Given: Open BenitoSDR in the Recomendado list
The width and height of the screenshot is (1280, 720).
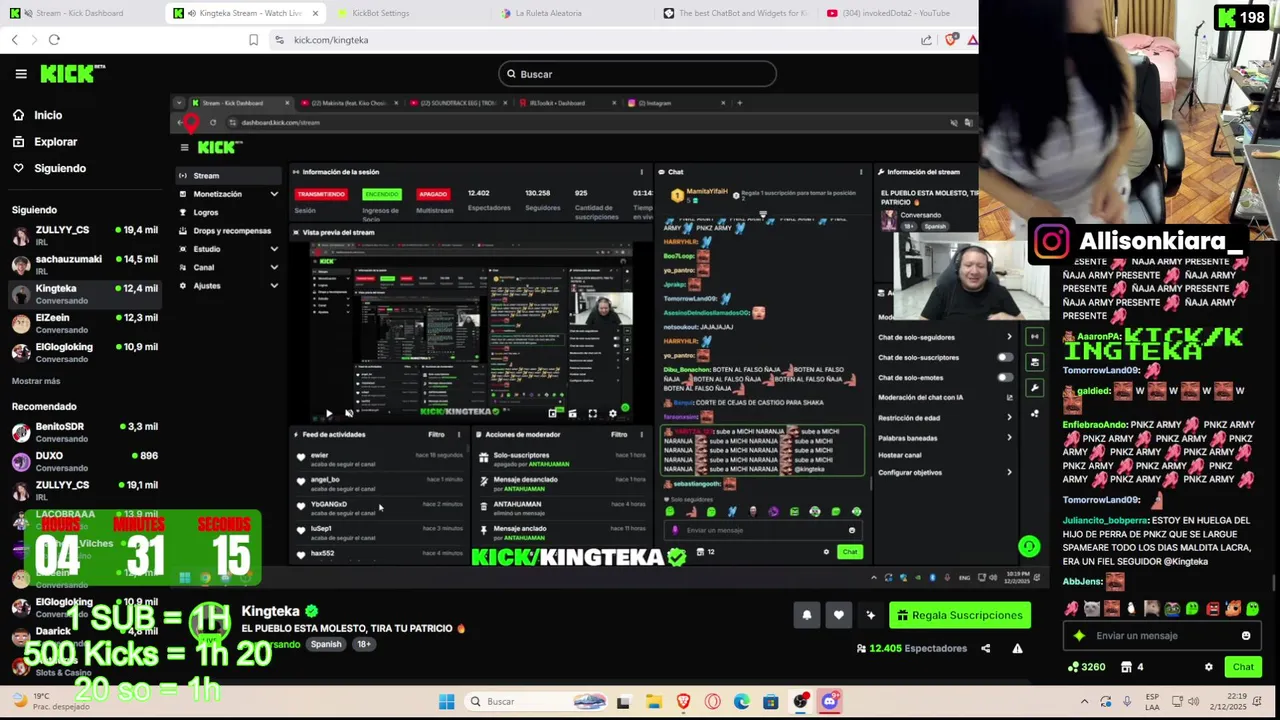Looking at the screenshot, I should coord(84,432).
